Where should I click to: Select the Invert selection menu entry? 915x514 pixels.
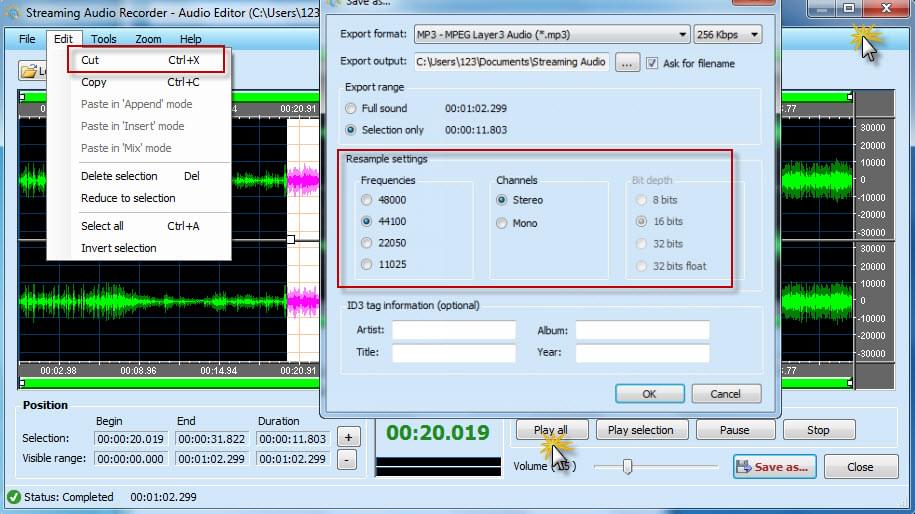119,248
